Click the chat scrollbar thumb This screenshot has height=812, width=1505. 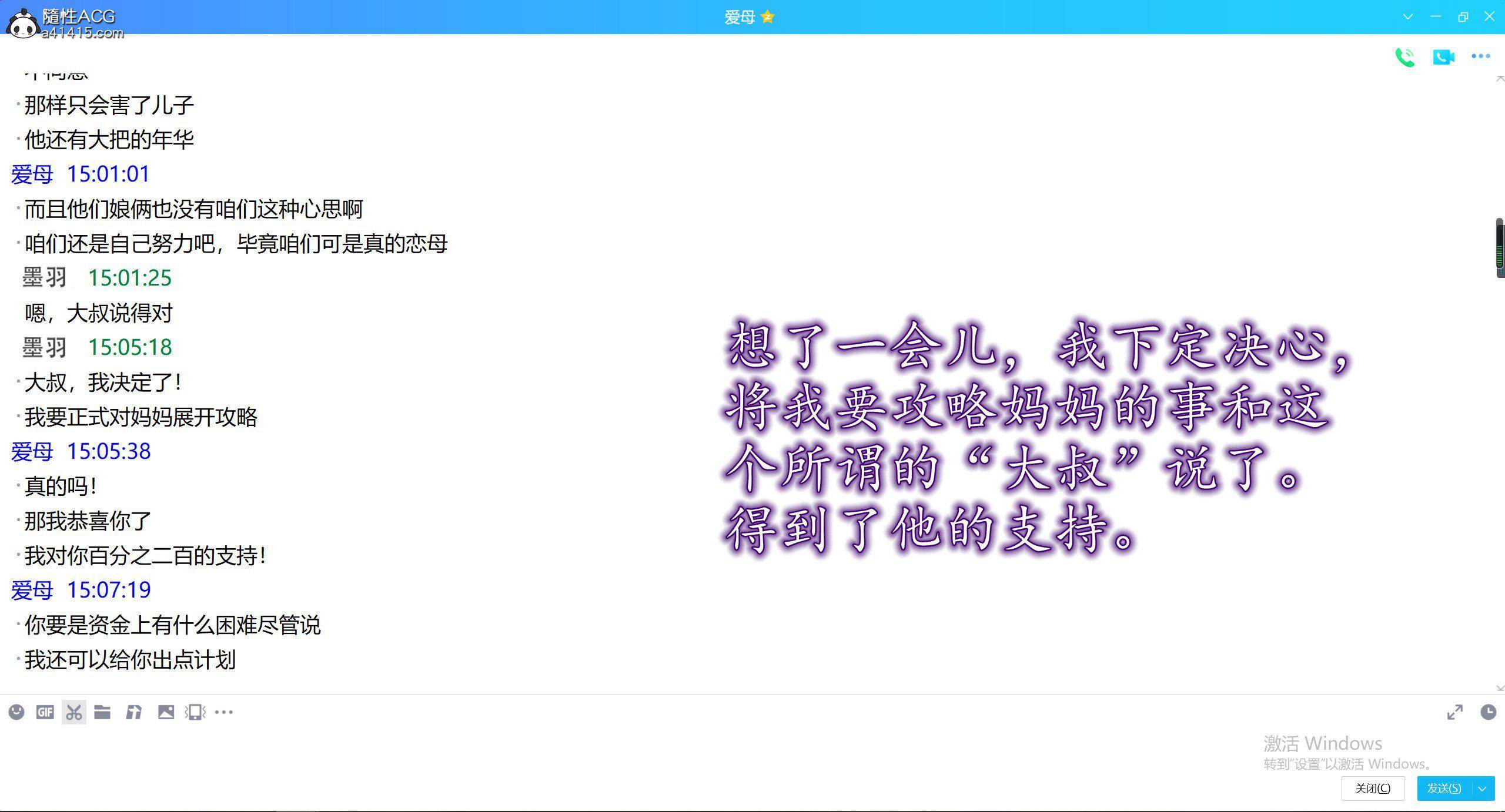click(x=1500, y=247)
